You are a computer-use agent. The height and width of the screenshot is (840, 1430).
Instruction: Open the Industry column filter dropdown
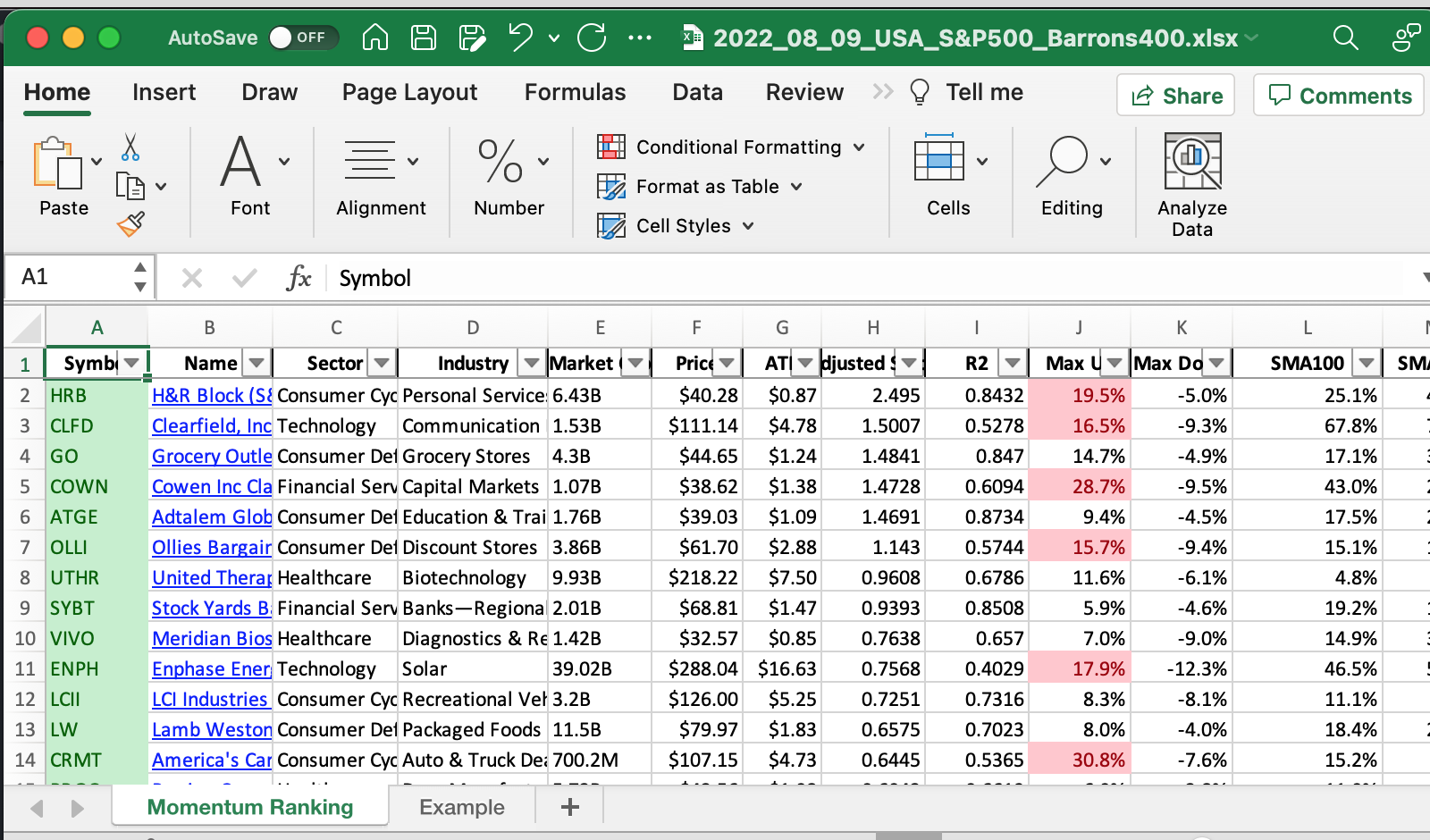pos(532,363)
